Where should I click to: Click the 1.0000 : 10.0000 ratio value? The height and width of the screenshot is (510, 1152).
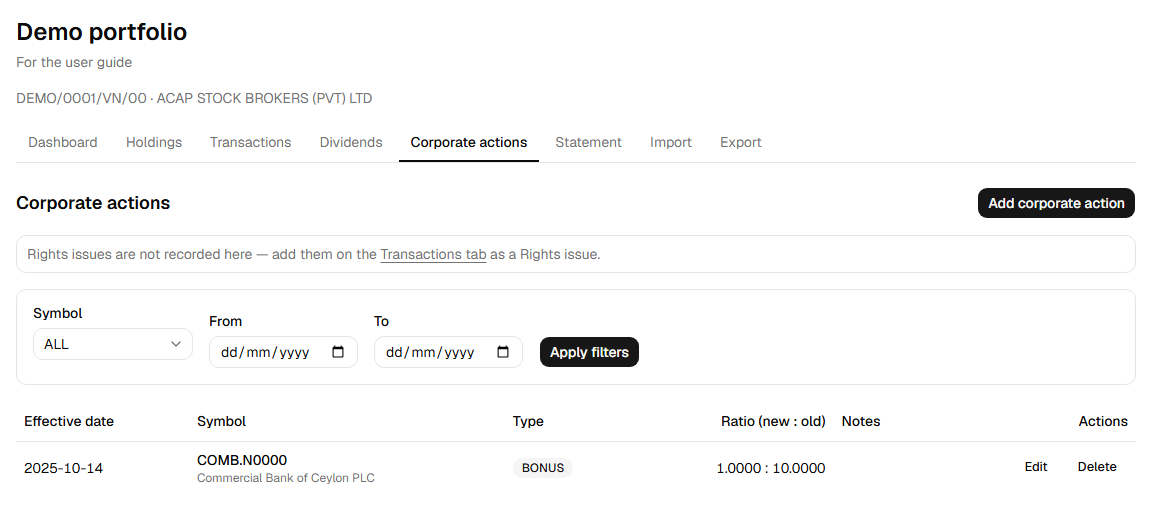pyautogui.click(x=771, y=468)
